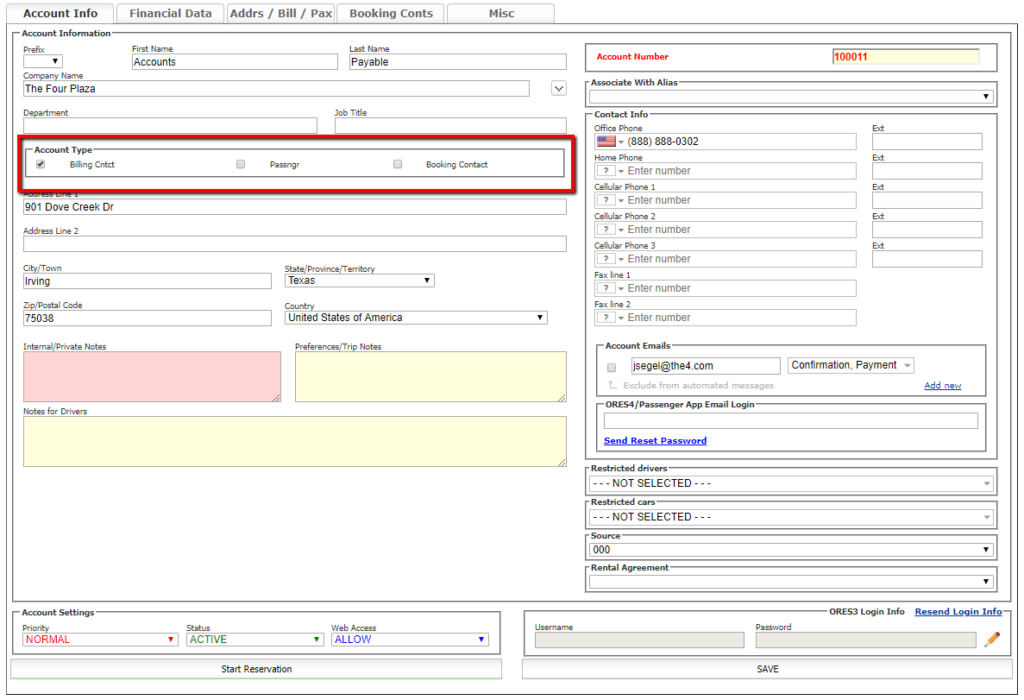Click the Cellular Phone 1 country code icon
The height and width of the screenshot is (700, 1024).
(610, 200)
